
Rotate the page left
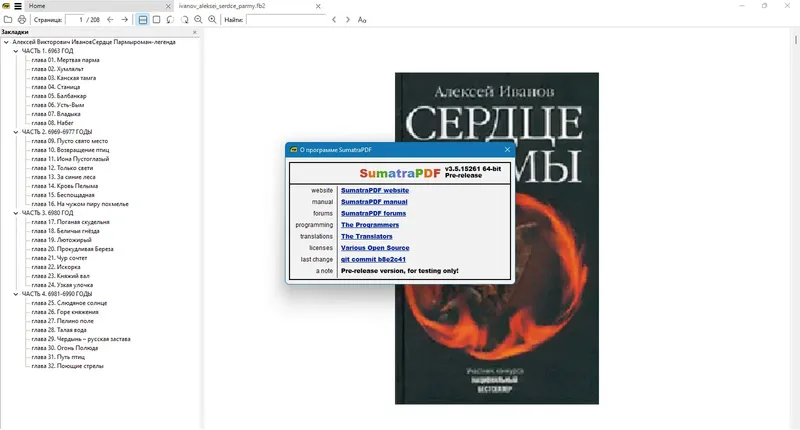coord(170,19)
